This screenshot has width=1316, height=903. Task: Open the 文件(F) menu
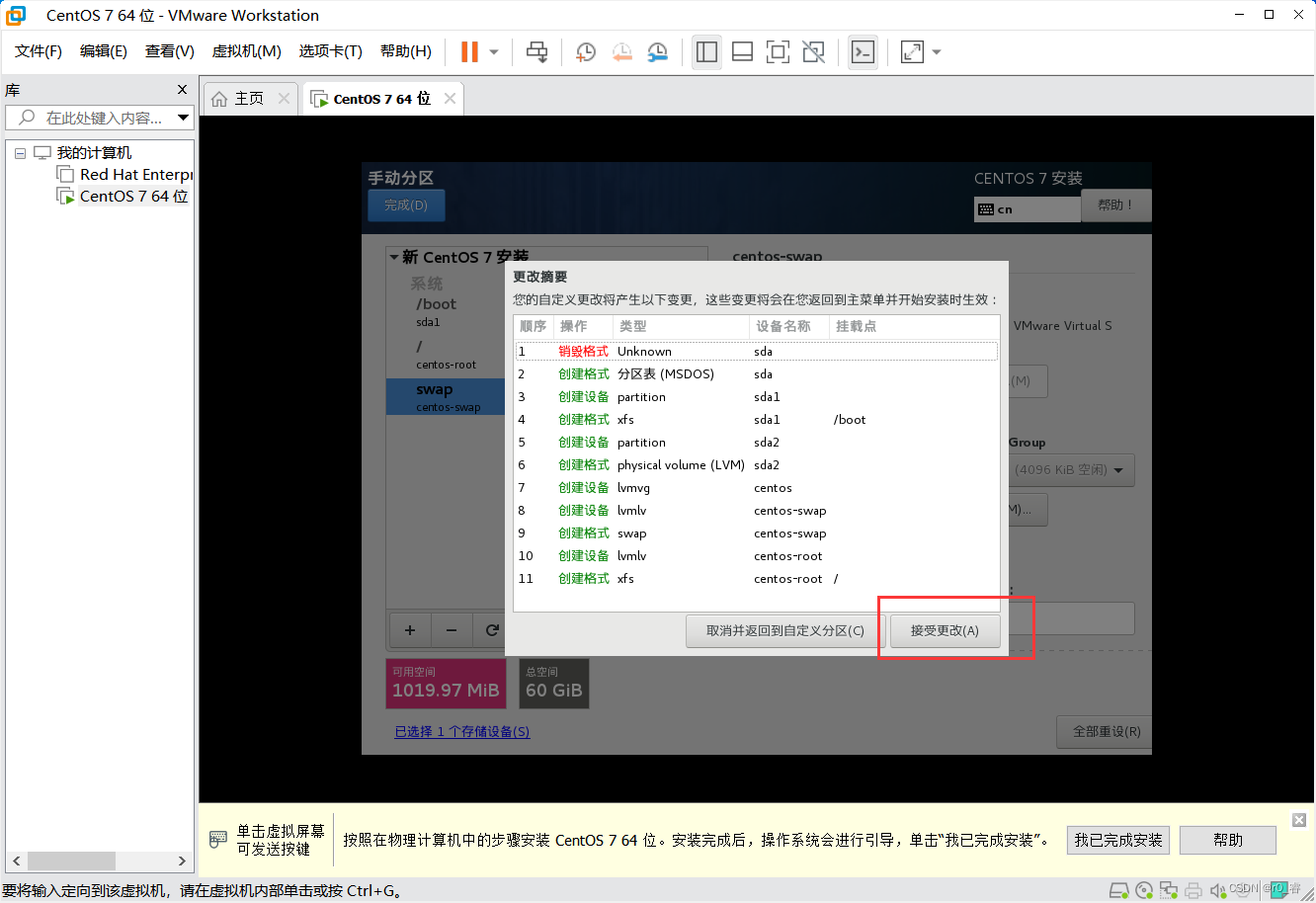pyautogui.click(x=39, y=51)
